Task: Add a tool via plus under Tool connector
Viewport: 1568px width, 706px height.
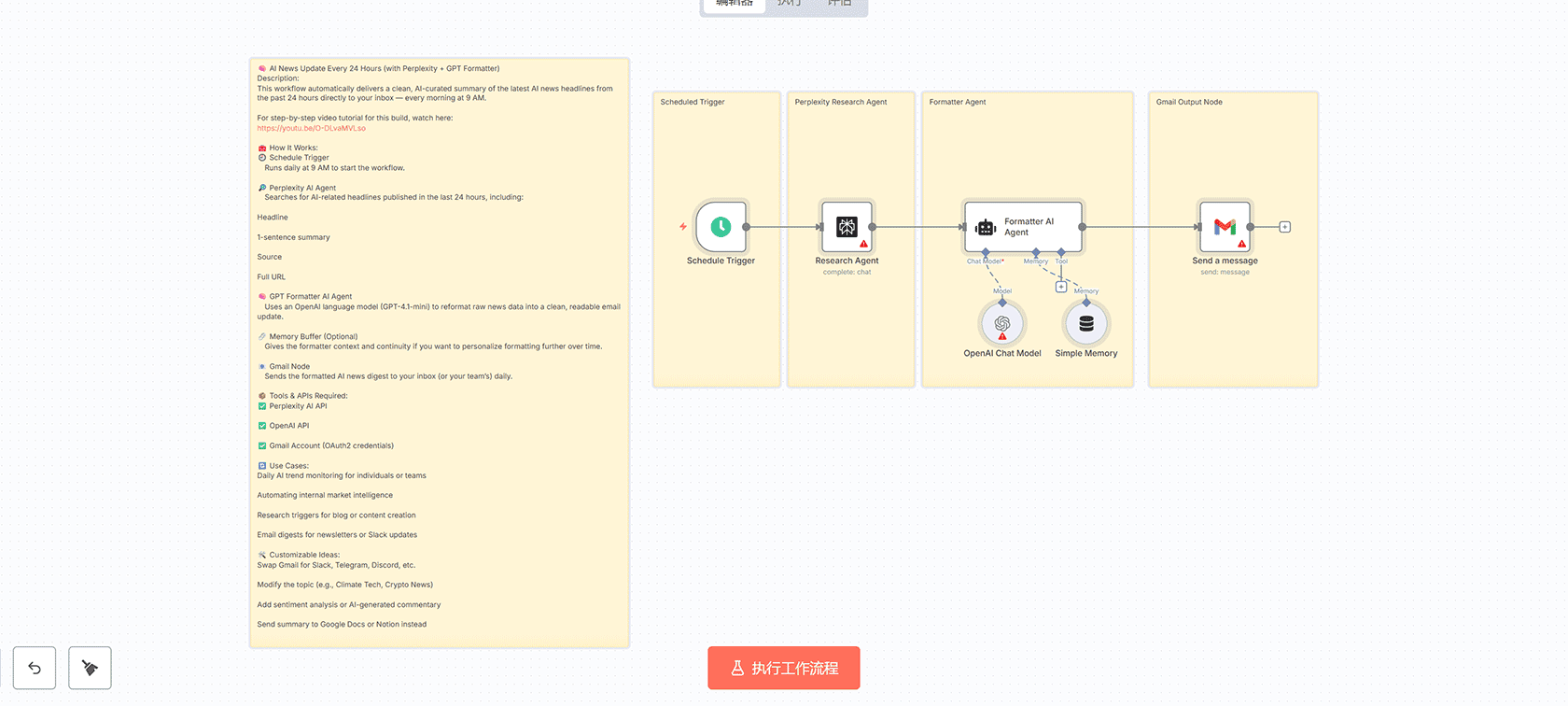Action: pyautogui.click(x=1061, y=287)
